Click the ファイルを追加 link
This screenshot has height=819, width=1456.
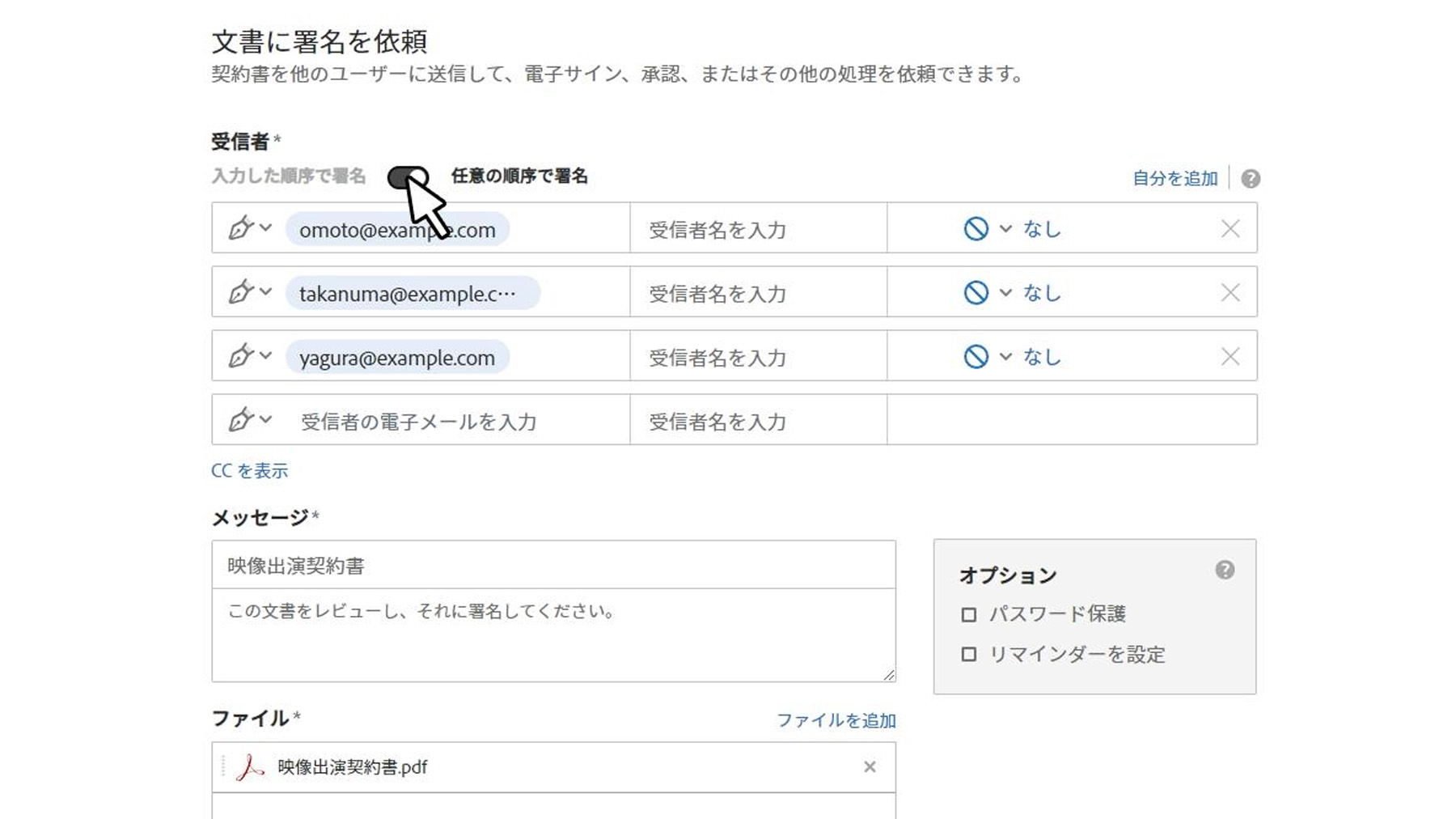point(836,720)
